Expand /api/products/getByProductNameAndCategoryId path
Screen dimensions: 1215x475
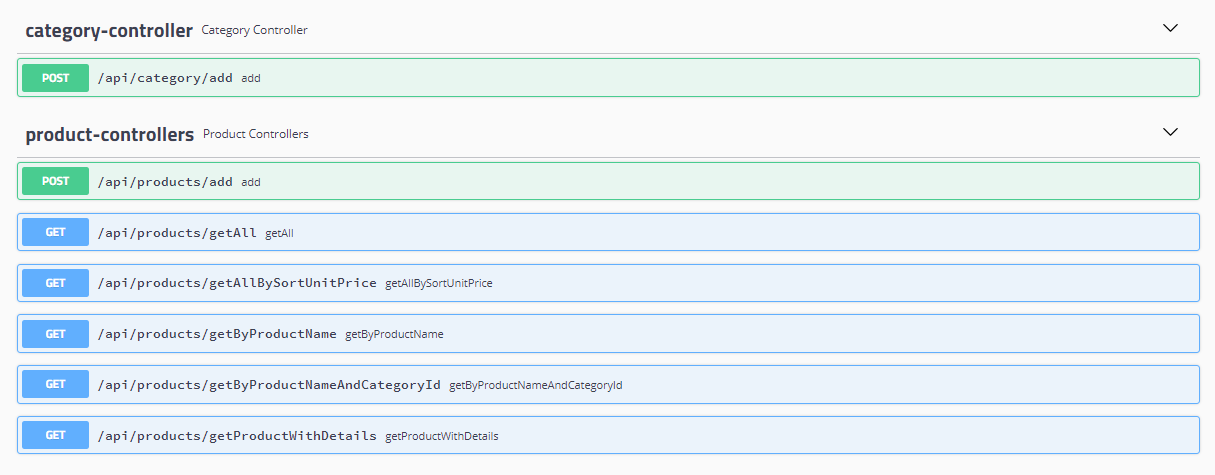269,384
